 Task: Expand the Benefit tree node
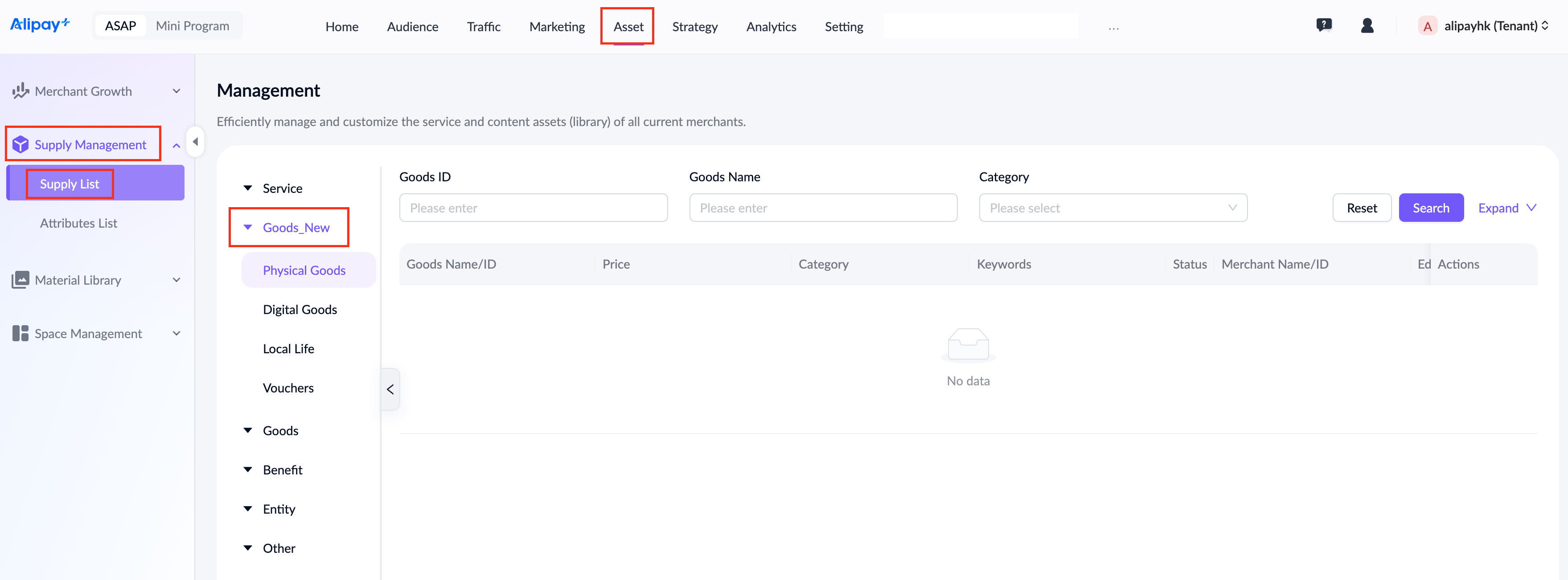point(248,470)
